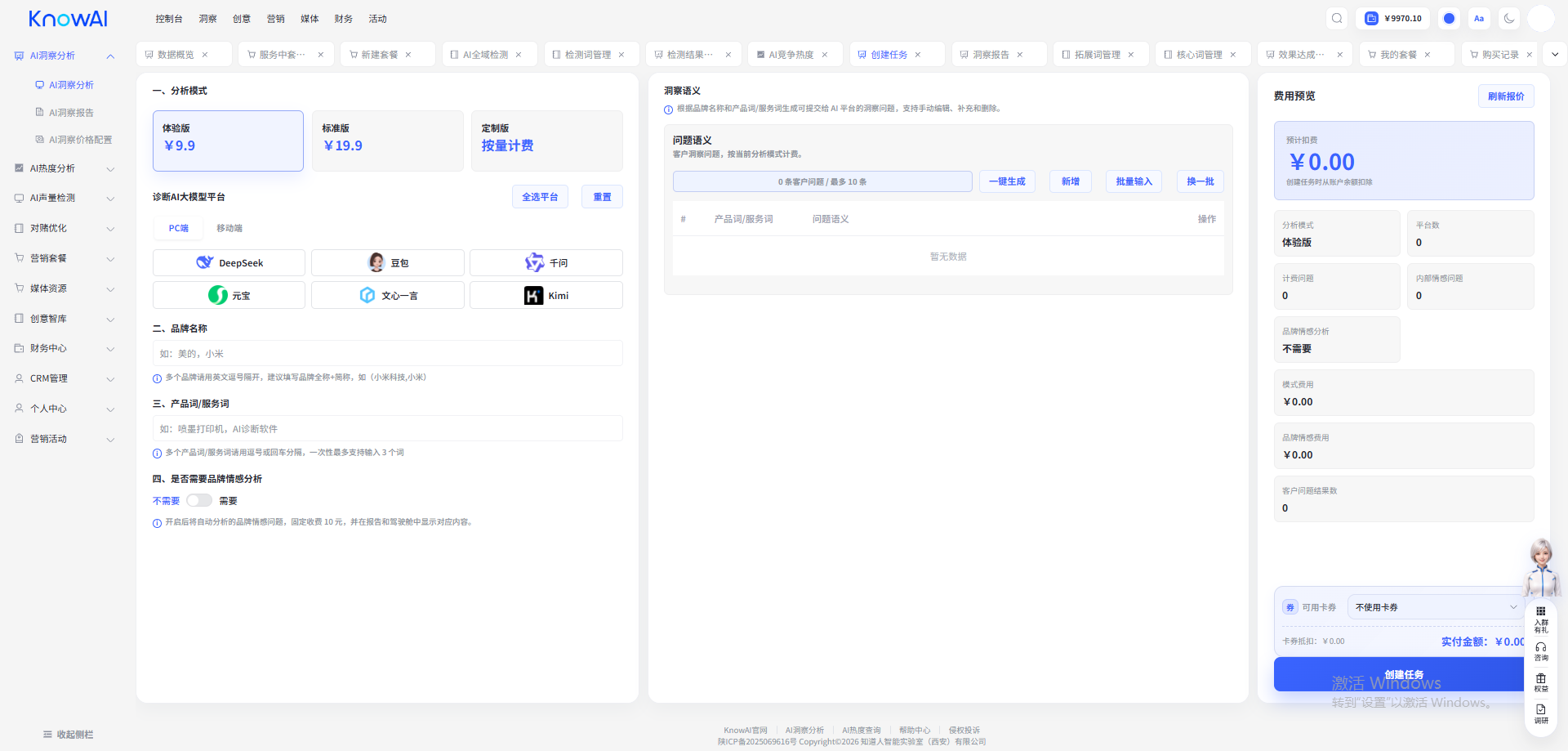Viewport: 1568px width, 751px height.
Task: Open the 控制台 top menu
Action: 169,18
